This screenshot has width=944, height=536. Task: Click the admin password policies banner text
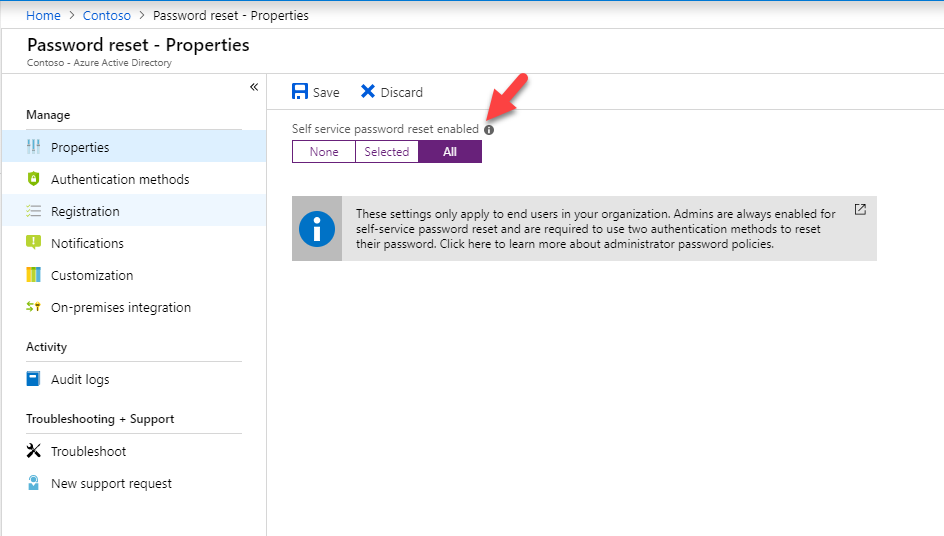595,229
